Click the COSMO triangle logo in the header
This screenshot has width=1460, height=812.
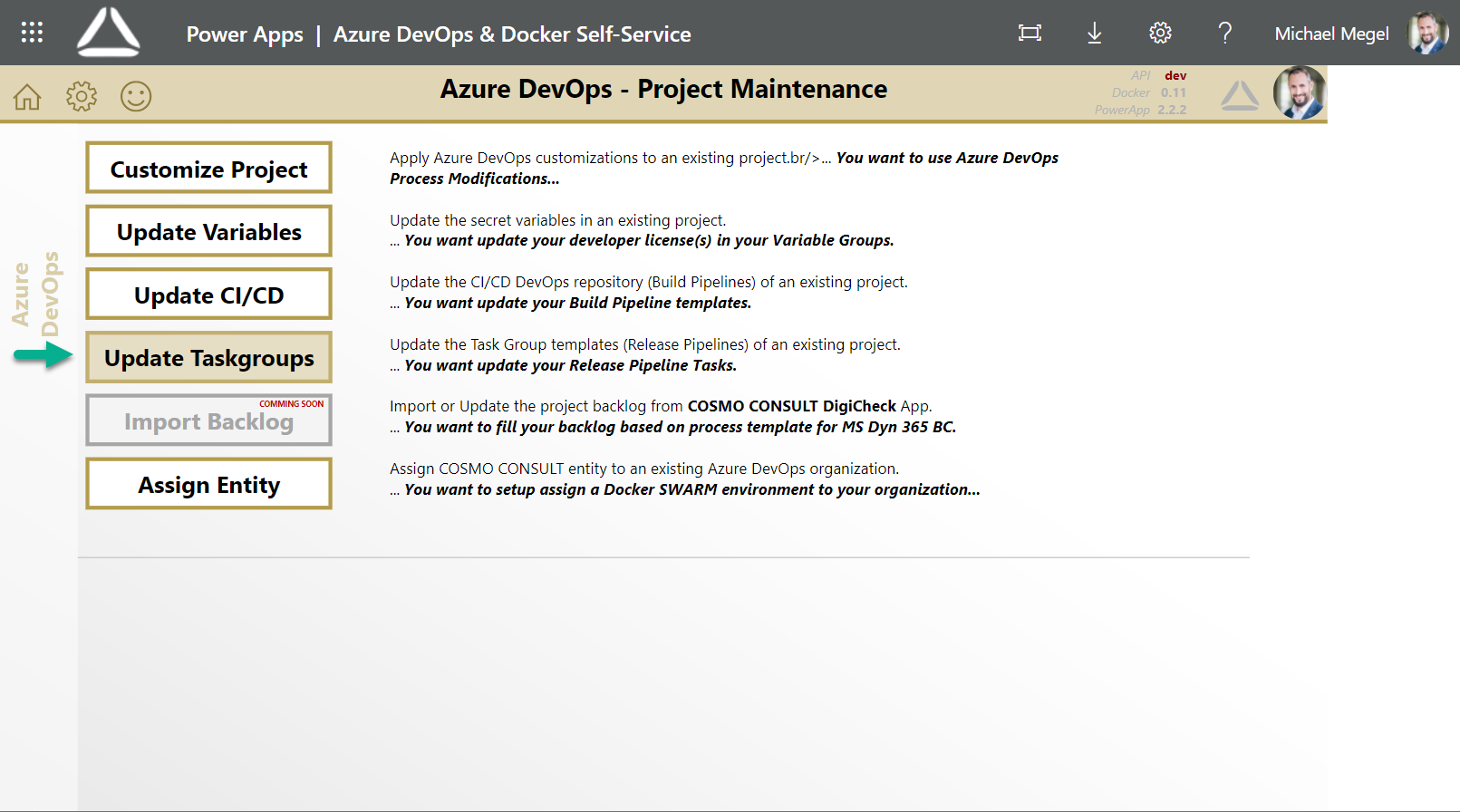point(109,33)
